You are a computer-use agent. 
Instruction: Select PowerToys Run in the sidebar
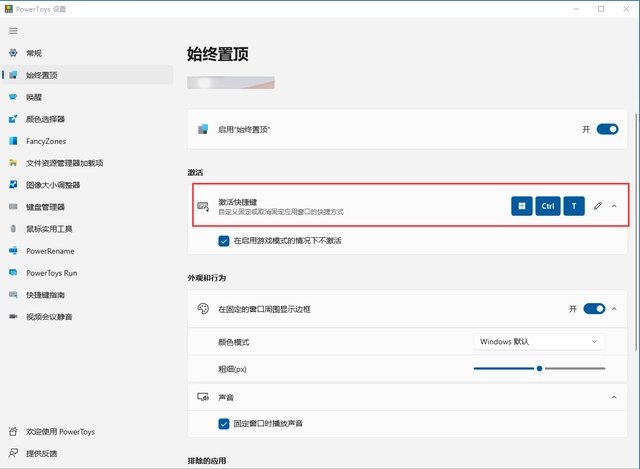click(x=52, y=273)
